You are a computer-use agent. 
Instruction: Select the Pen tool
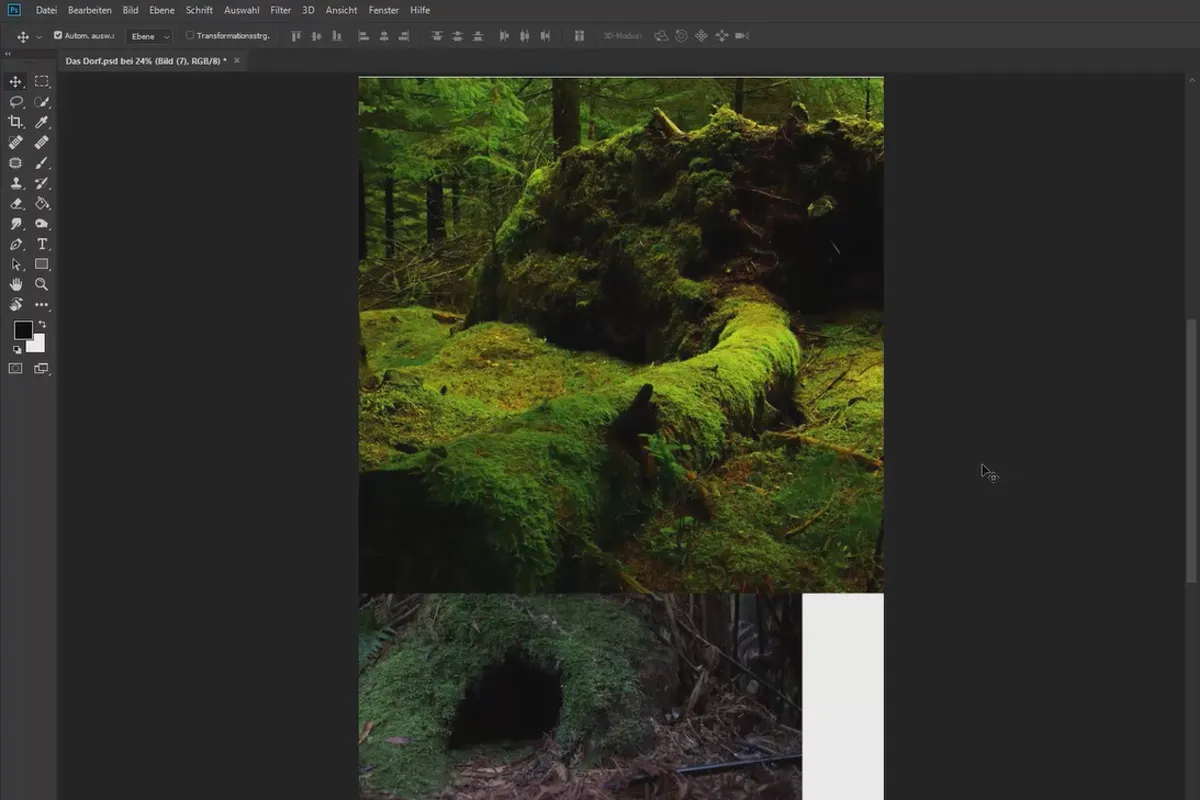pos(16,244)
